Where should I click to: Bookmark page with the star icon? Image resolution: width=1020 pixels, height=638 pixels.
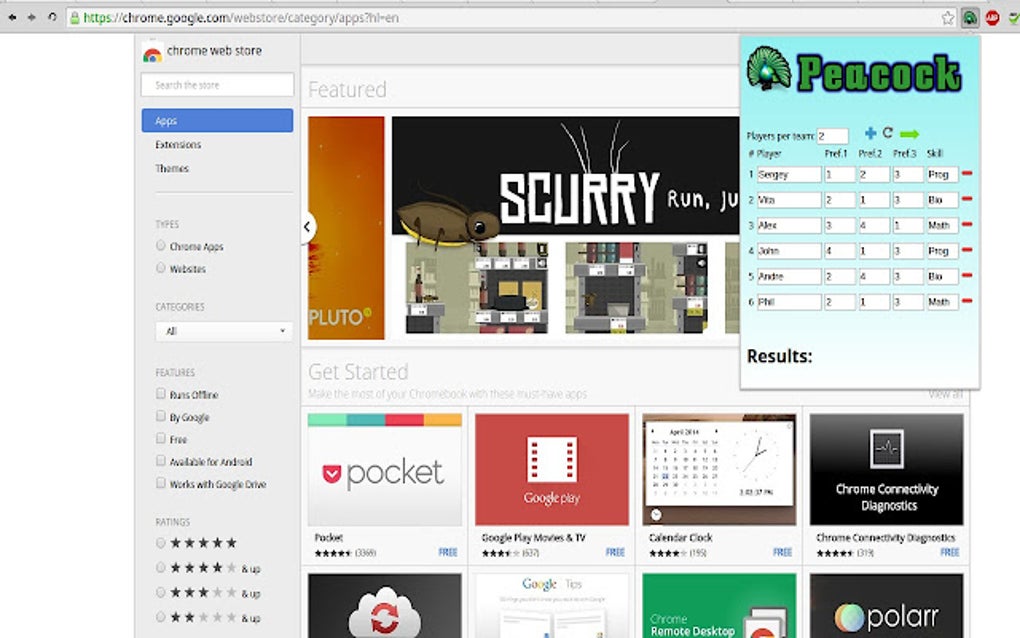(x=948, y=18)
